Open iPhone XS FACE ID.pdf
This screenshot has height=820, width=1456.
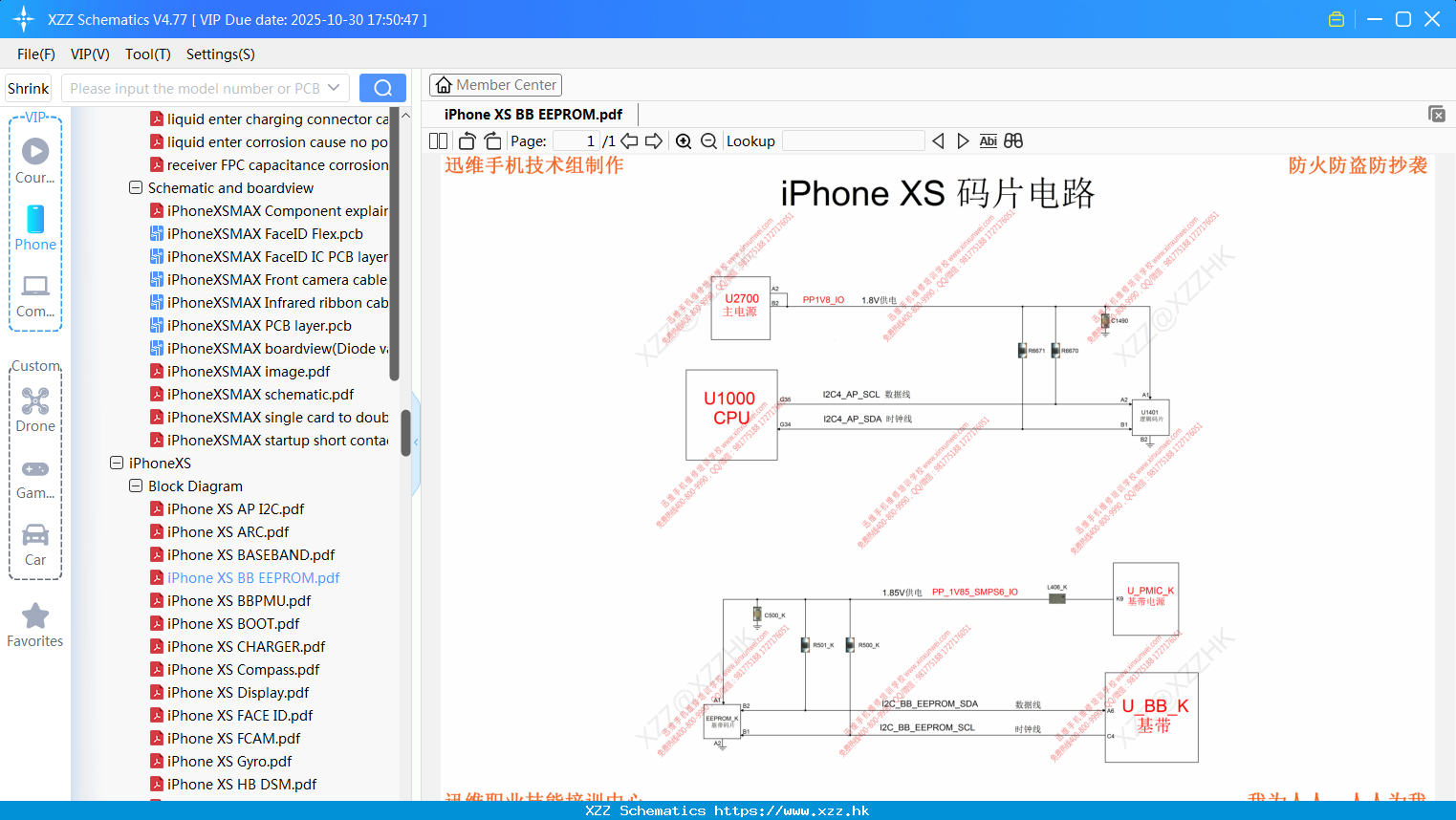(240, 715)
